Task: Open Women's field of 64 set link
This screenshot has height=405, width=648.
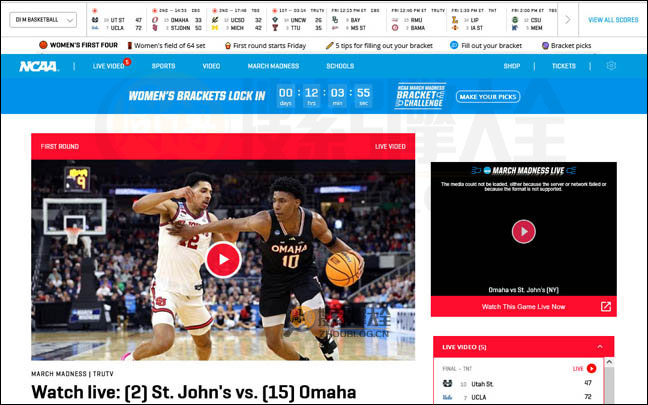Action: point(169,45)
